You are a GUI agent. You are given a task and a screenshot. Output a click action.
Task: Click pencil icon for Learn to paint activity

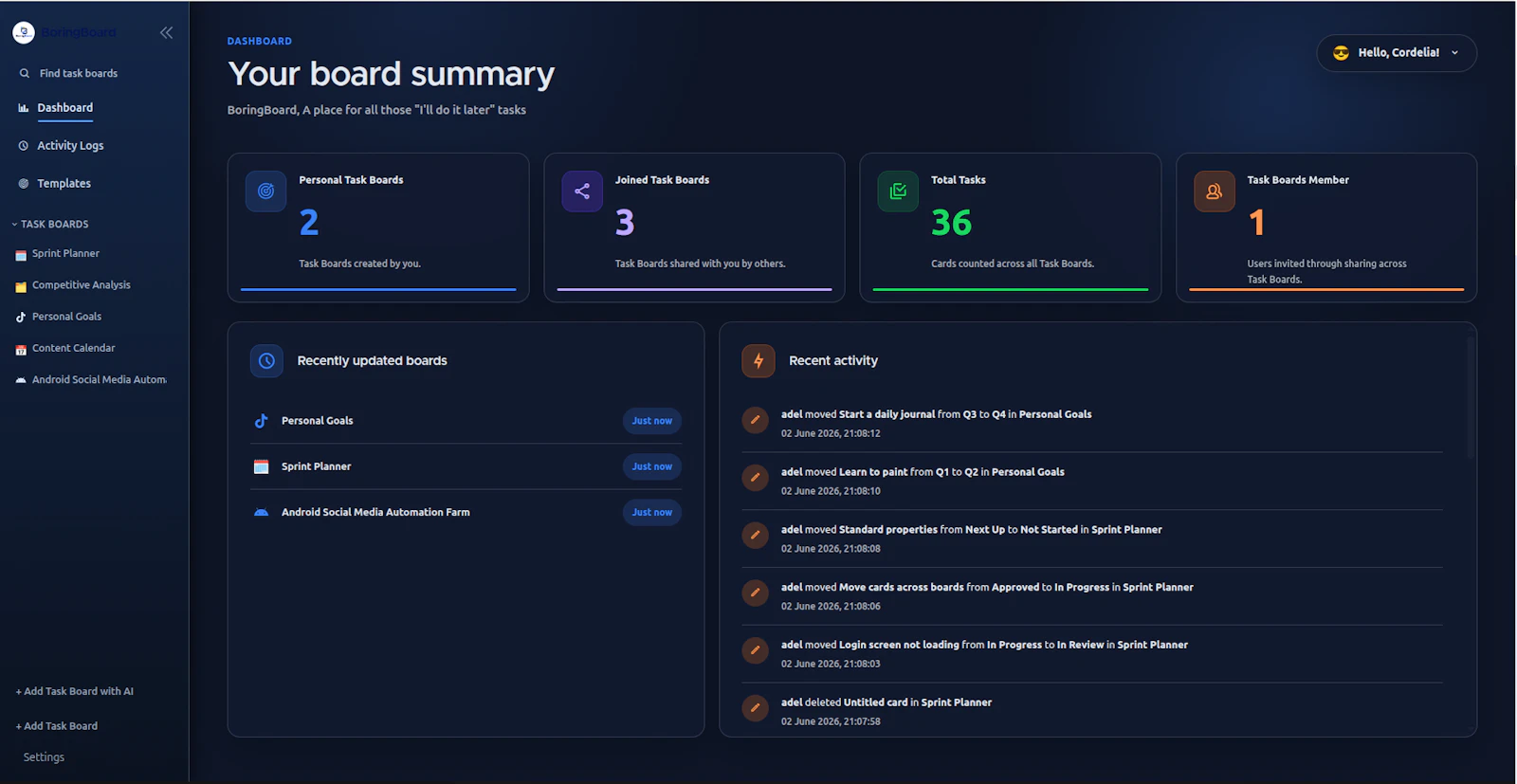pyautogui.click(x=756, y=478)
